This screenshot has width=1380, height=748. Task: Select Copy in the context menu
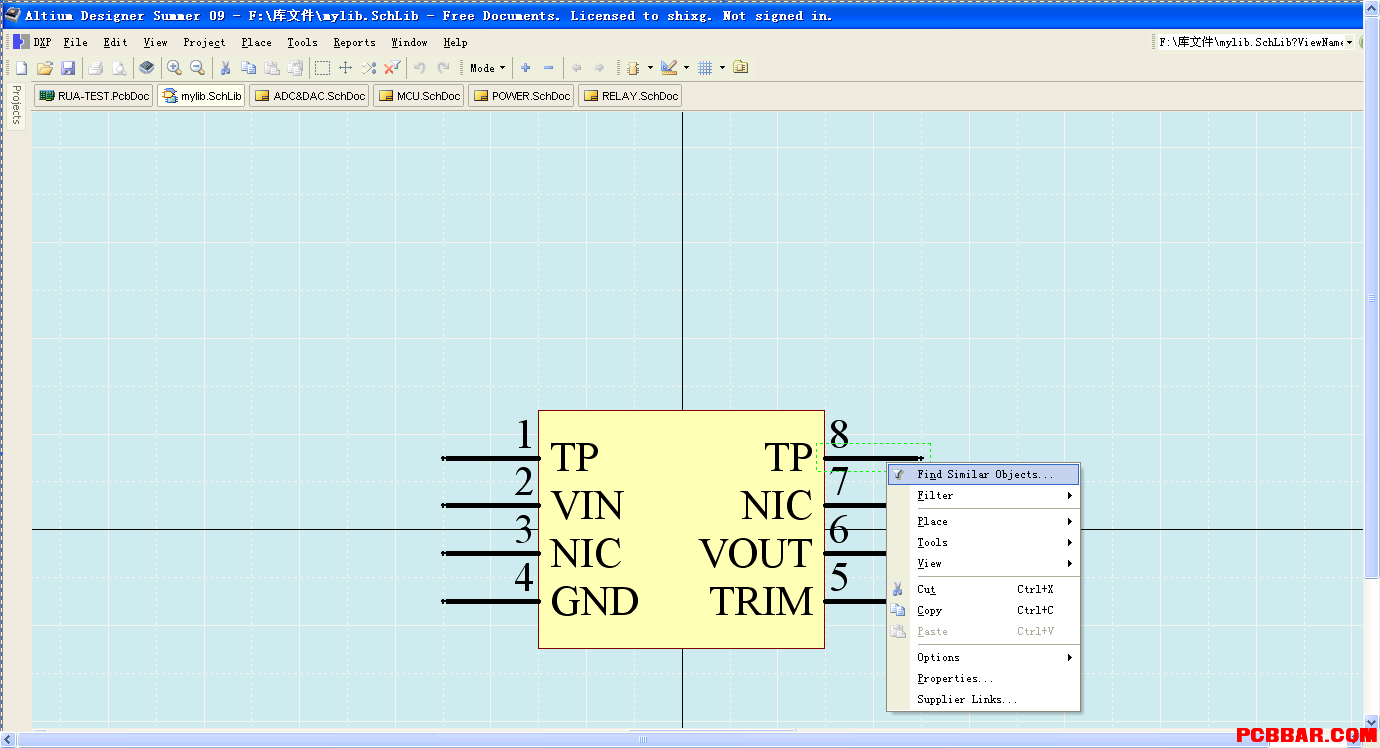click(984, 611)
